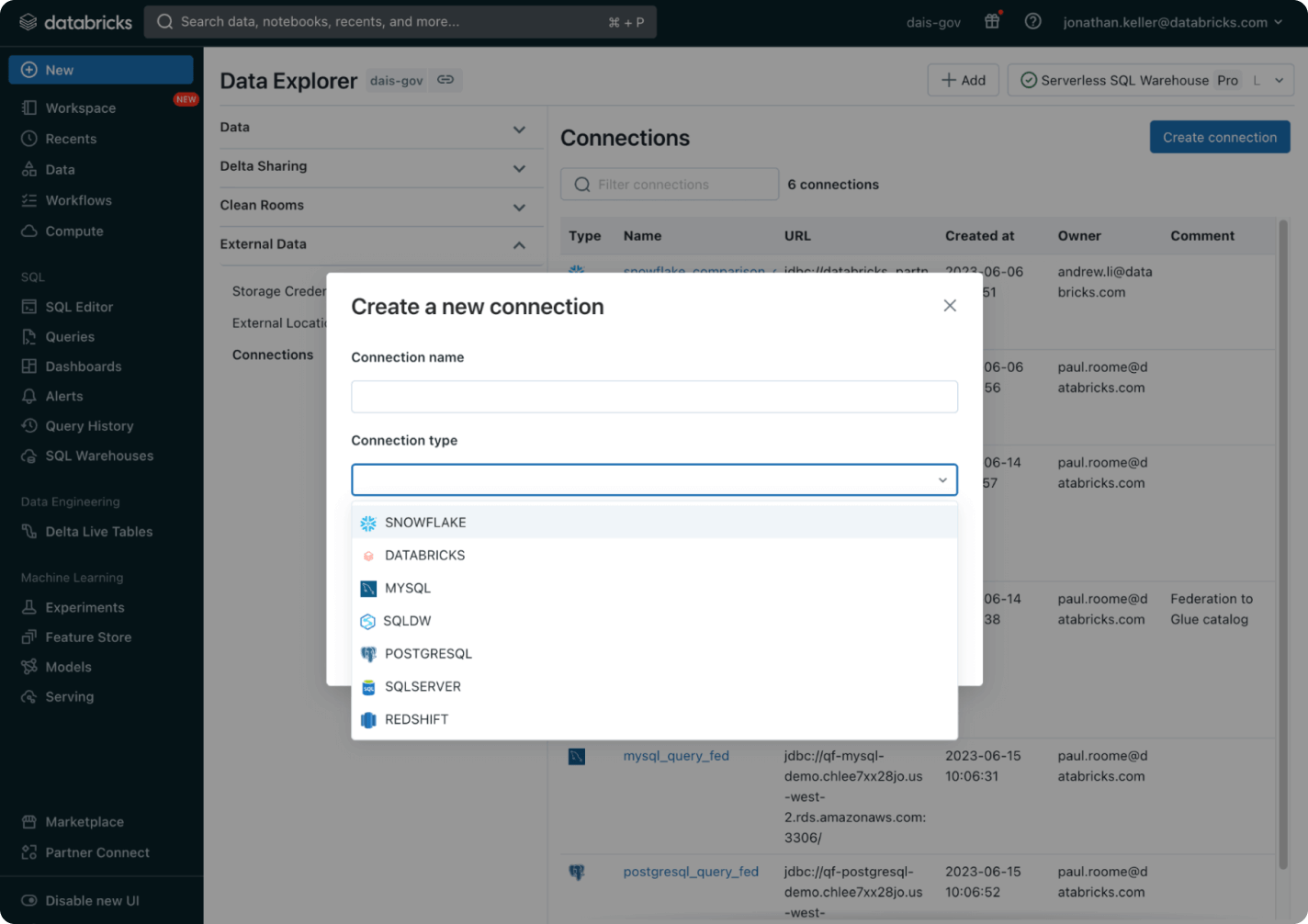Toggle Disable new UI switch
Image resolution: width=1308 pixels, height=924 pixels.
(29, 900)
